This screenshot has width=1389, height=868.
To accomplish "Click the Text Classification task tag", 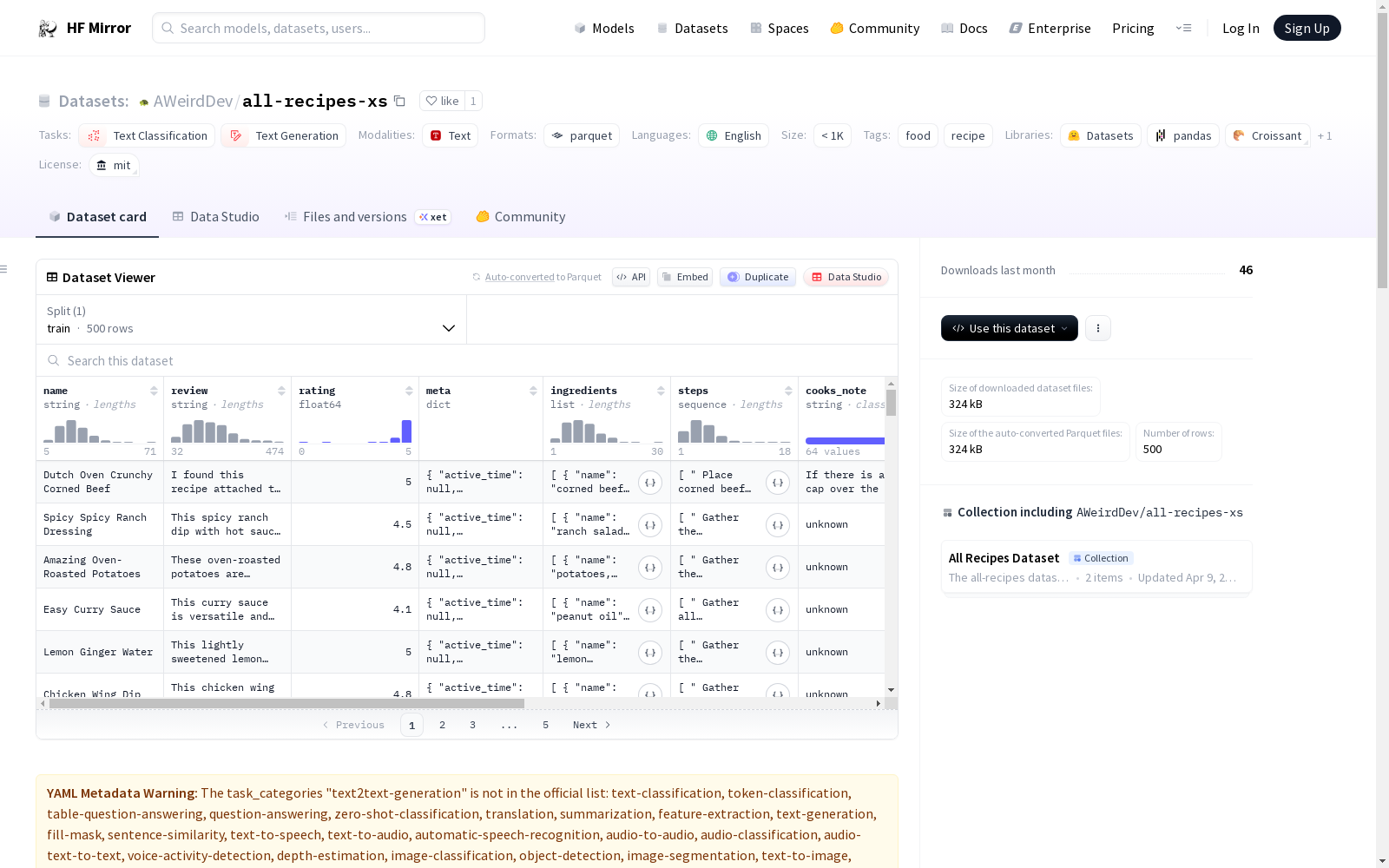I will pos(147,135).
